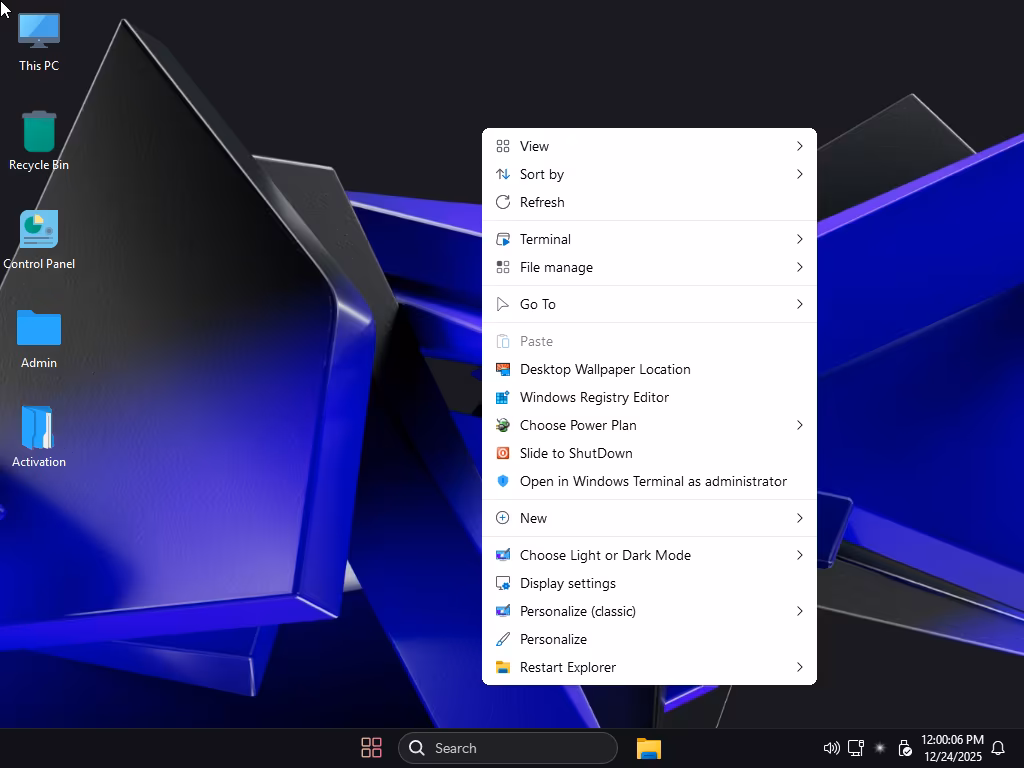Open File Explorer from the taskbar
The height and width of the screenshot is (768, 1024).
[x=649, y=748]
